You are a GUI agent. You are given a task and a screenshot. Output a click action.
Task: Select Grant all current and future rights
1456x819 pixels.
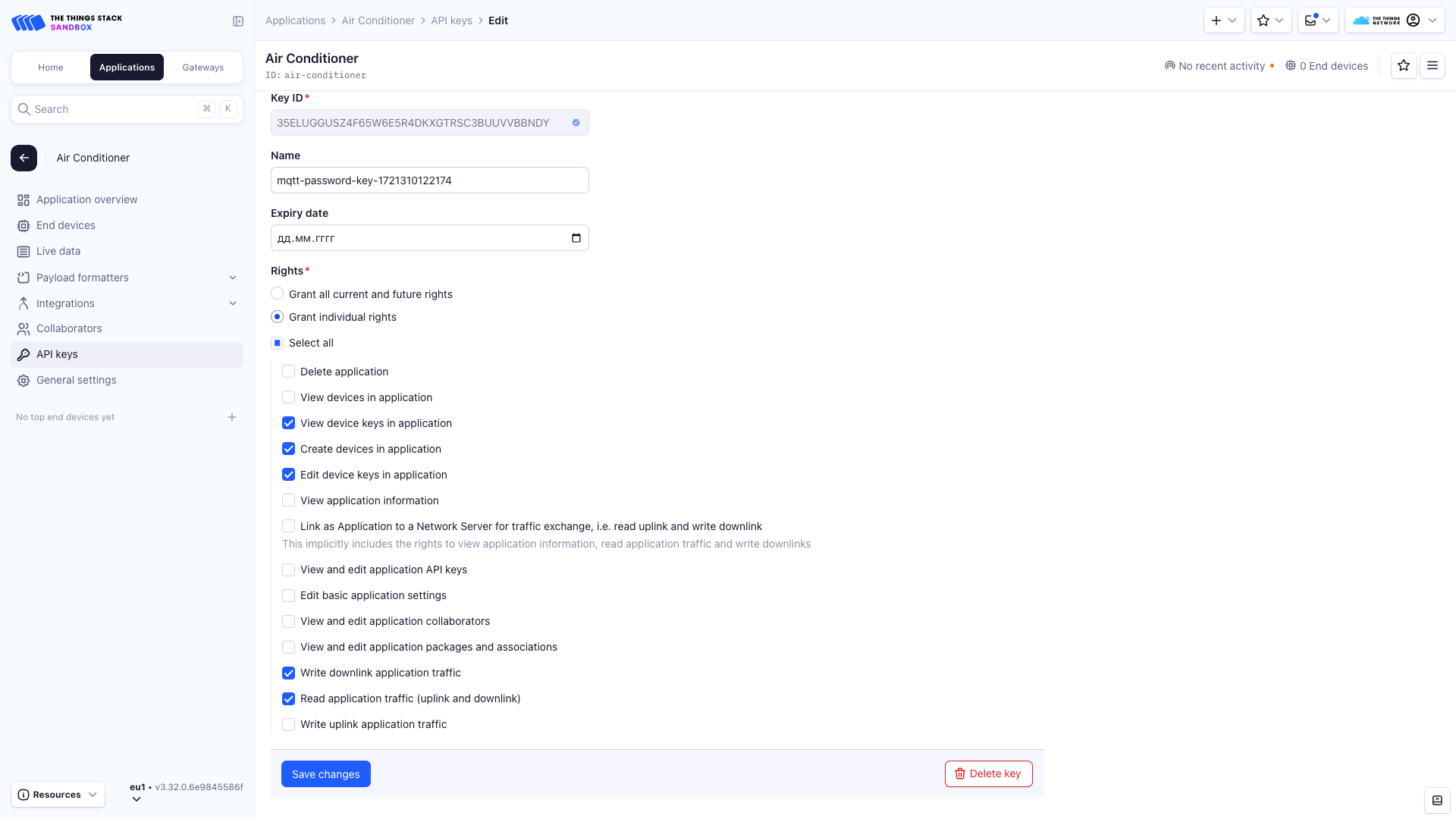(x=278, y=293)
